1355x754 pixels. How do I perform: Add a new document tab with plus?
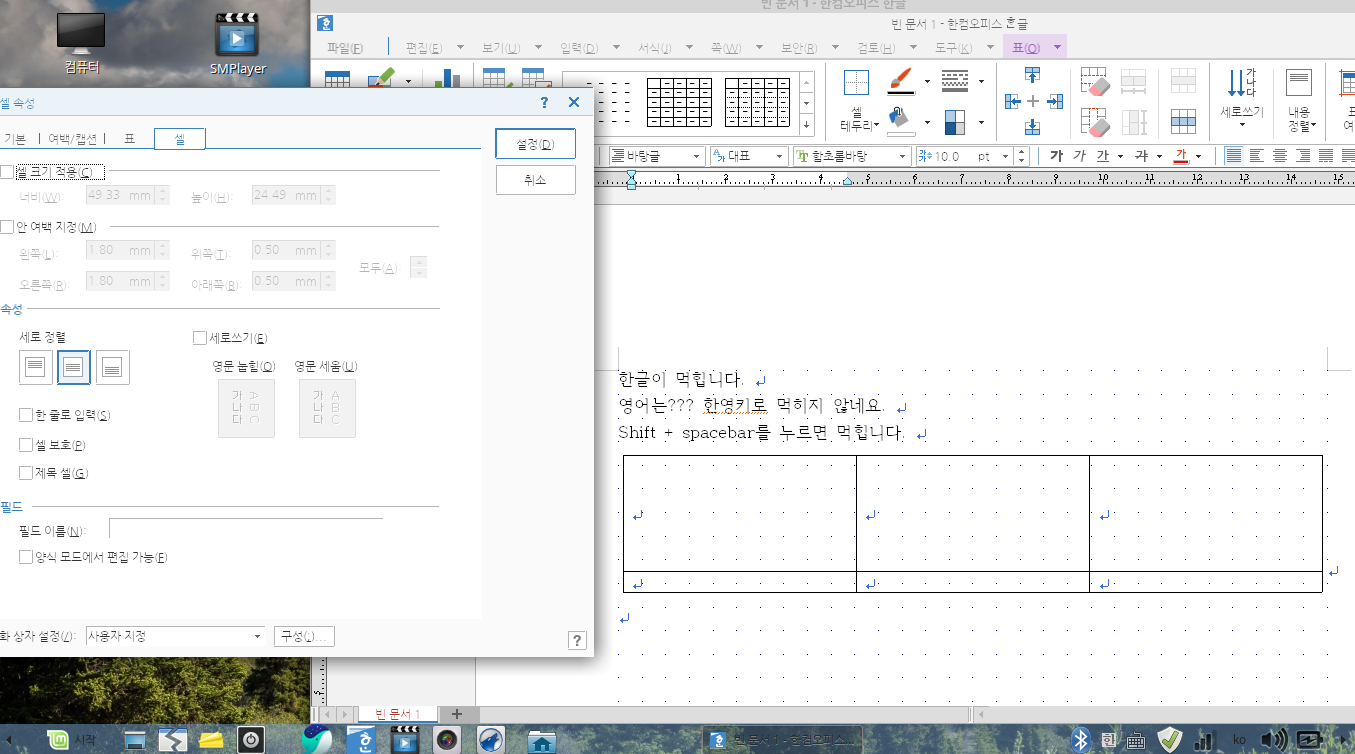pos(457,713)
